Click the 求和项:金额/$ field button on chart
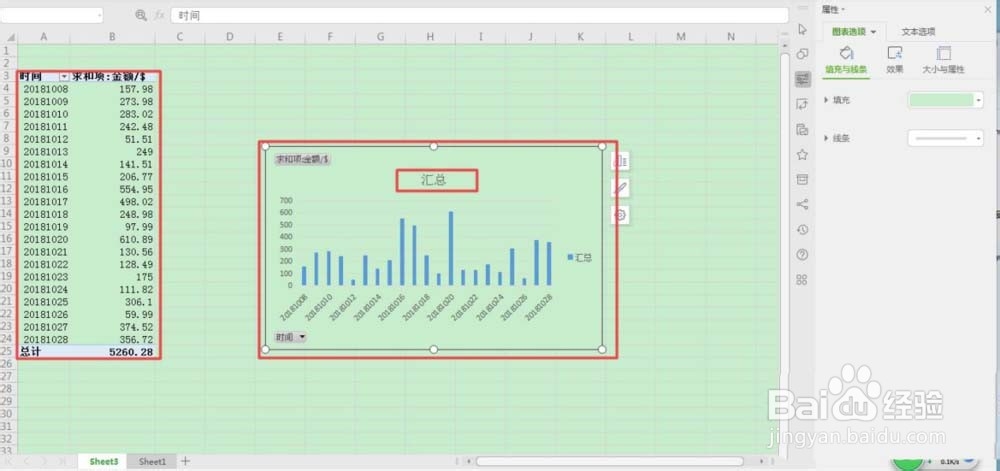 tap(302, 159)
